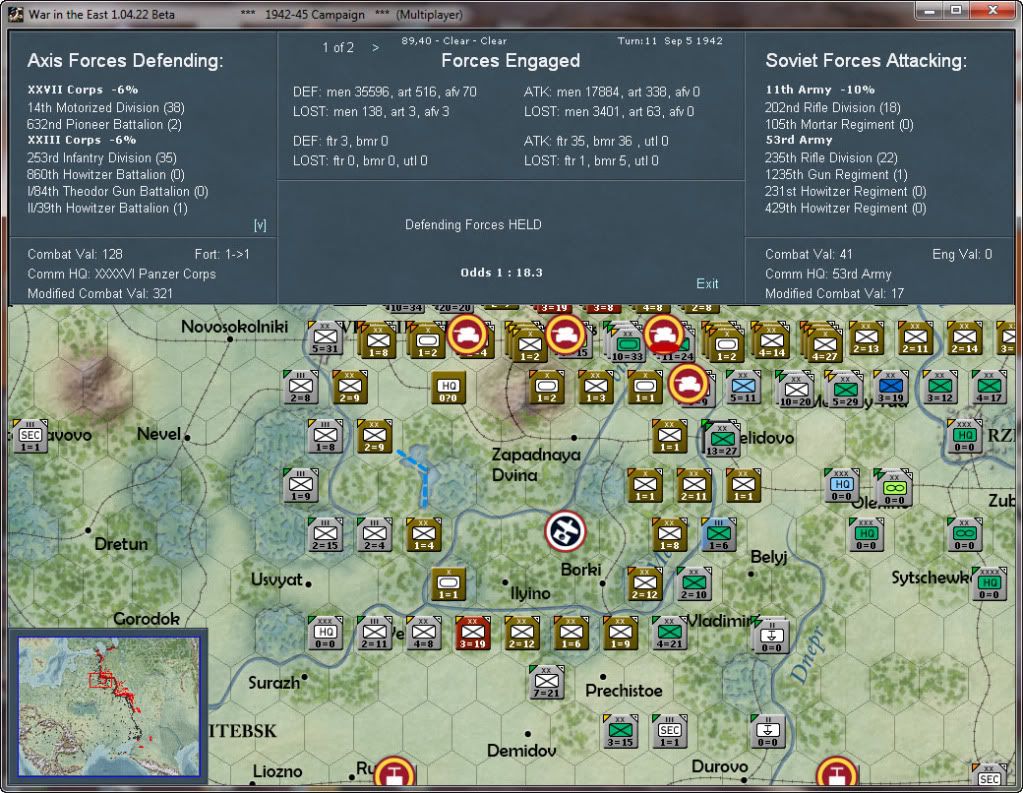Select the 10=20 German infantry stack

pyautogui.click(x=795, y=391)
